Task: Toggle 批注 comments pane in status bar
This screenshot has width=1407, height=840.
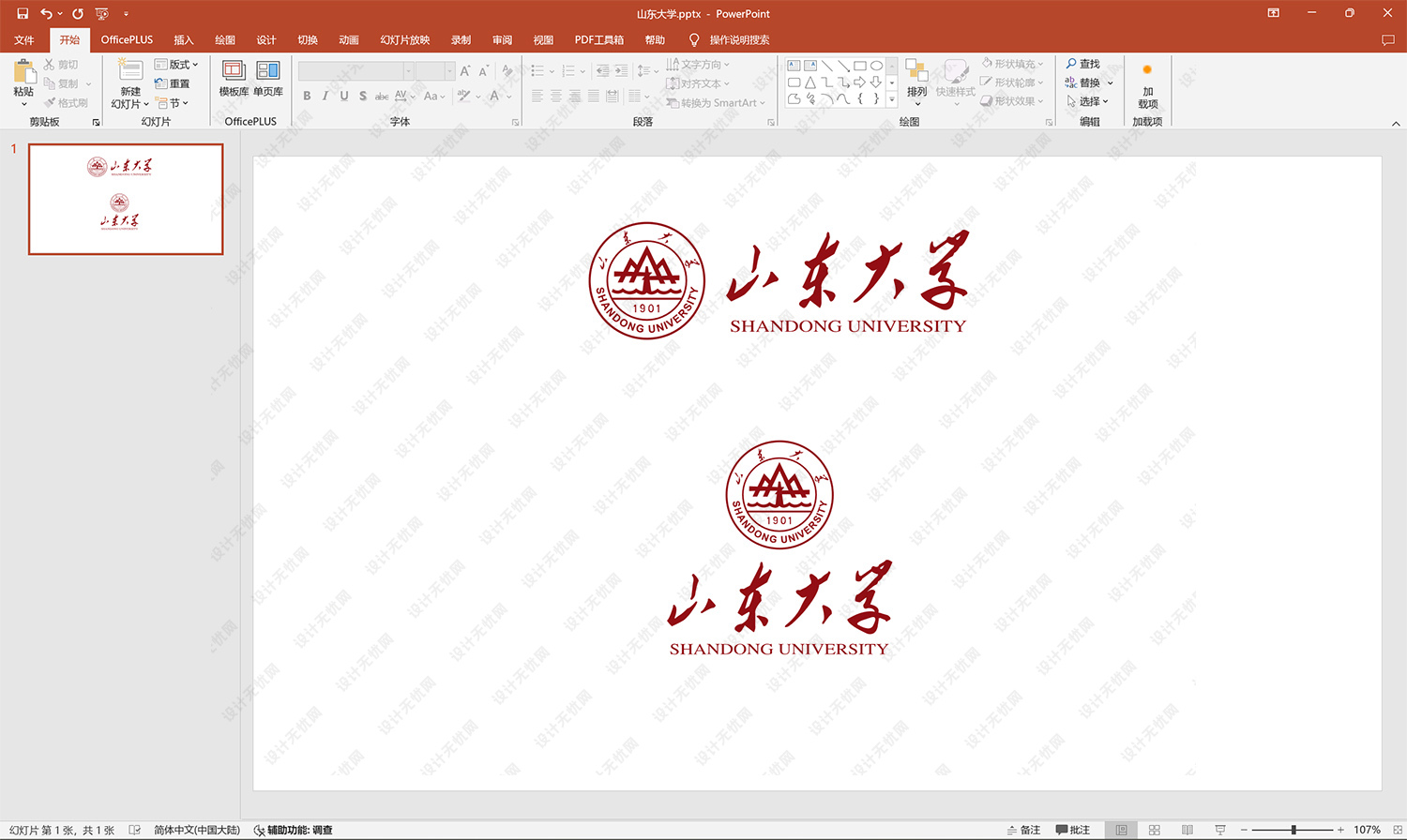Action: click(x=1073, y=830)
